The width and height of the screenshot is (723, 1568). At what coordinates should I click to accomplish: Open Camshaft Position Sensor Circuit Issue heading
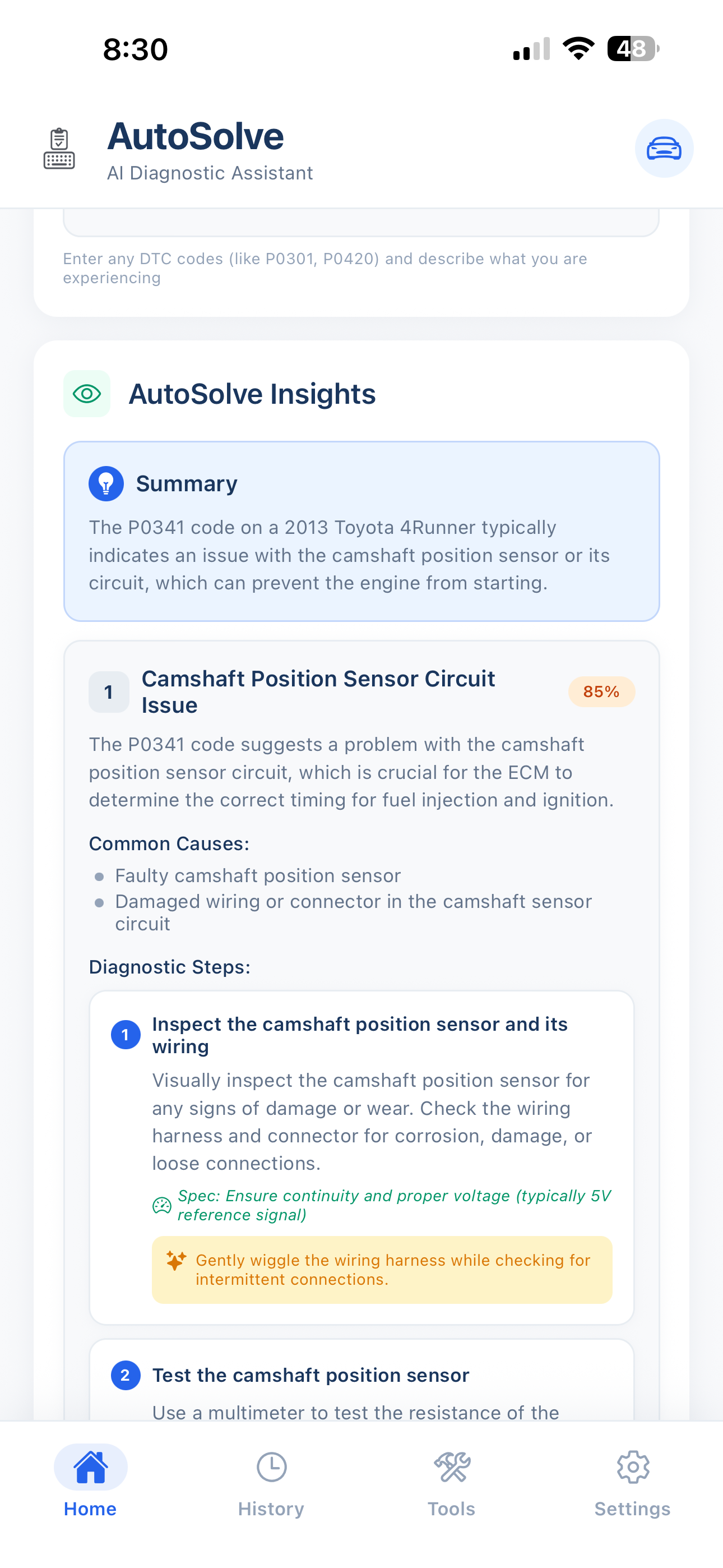click(318, 691)
